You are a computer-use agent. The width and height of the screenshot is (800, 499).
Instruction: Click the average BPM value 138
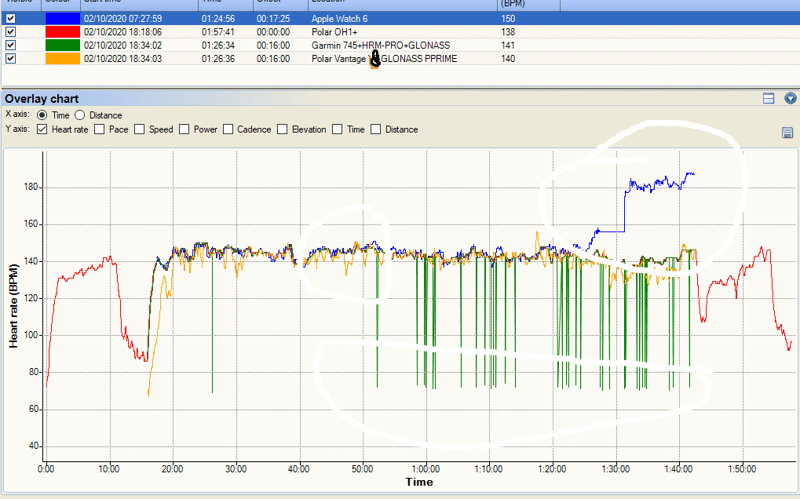pyautogui.click(x=508, y=32)
